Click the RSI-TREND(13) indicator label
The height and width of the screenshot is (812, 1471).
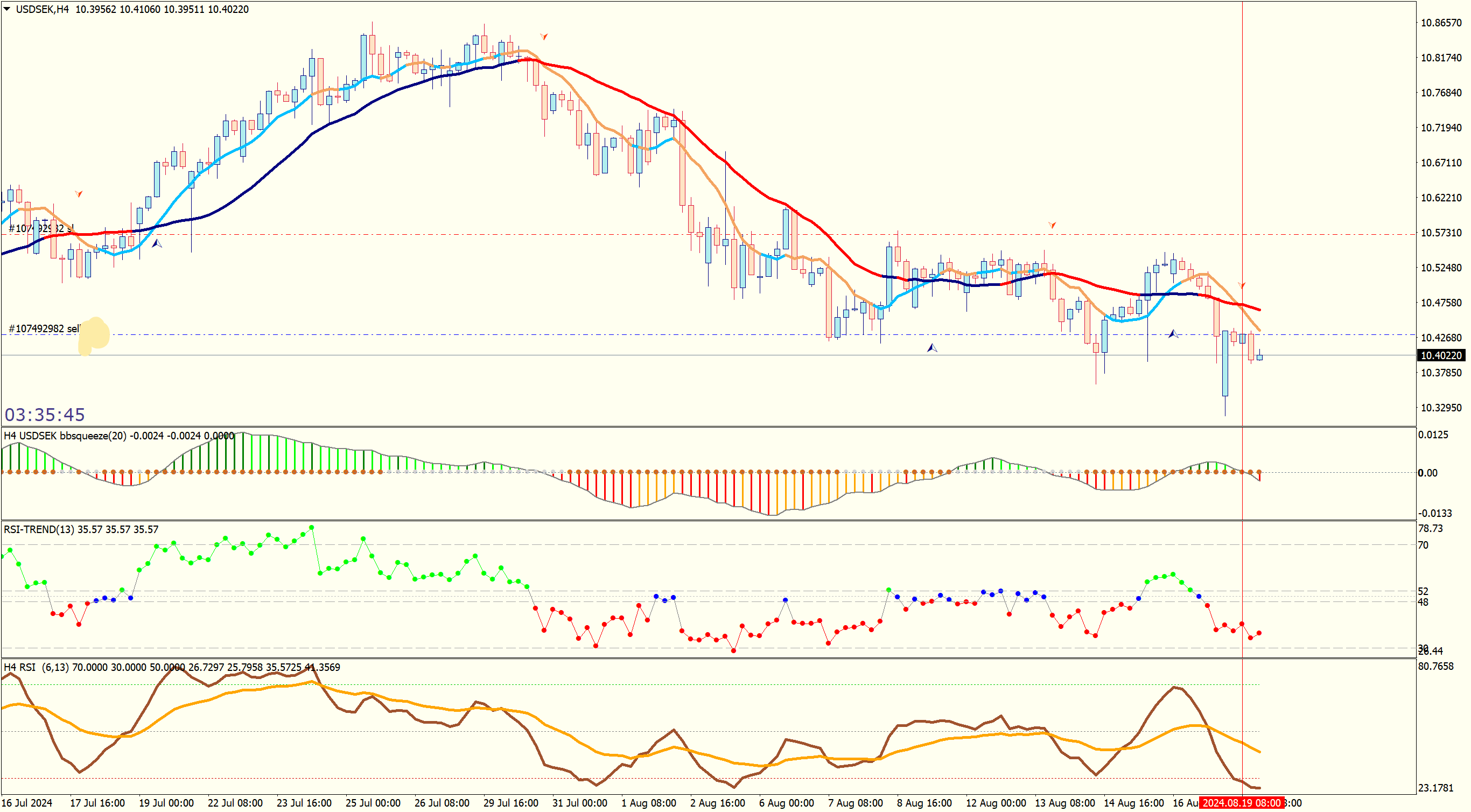pyautogui.click(x=39, y=529)
